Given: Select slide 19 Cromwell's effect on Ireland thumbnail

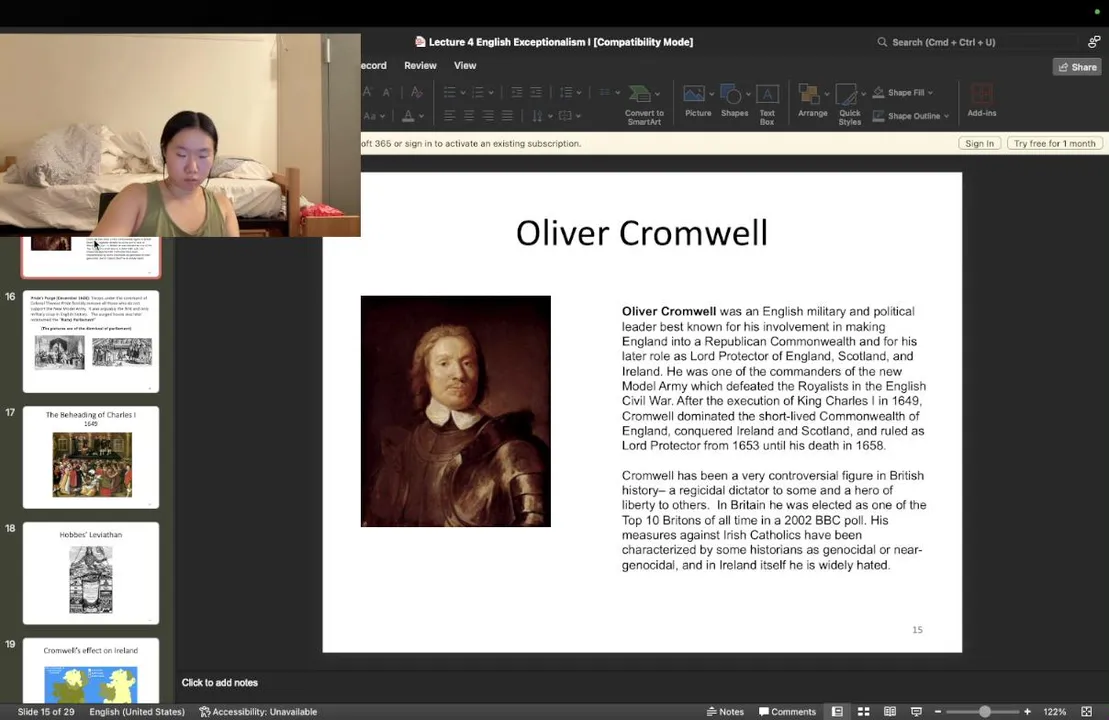Looking at the screenshot, I should pos(91,670).
